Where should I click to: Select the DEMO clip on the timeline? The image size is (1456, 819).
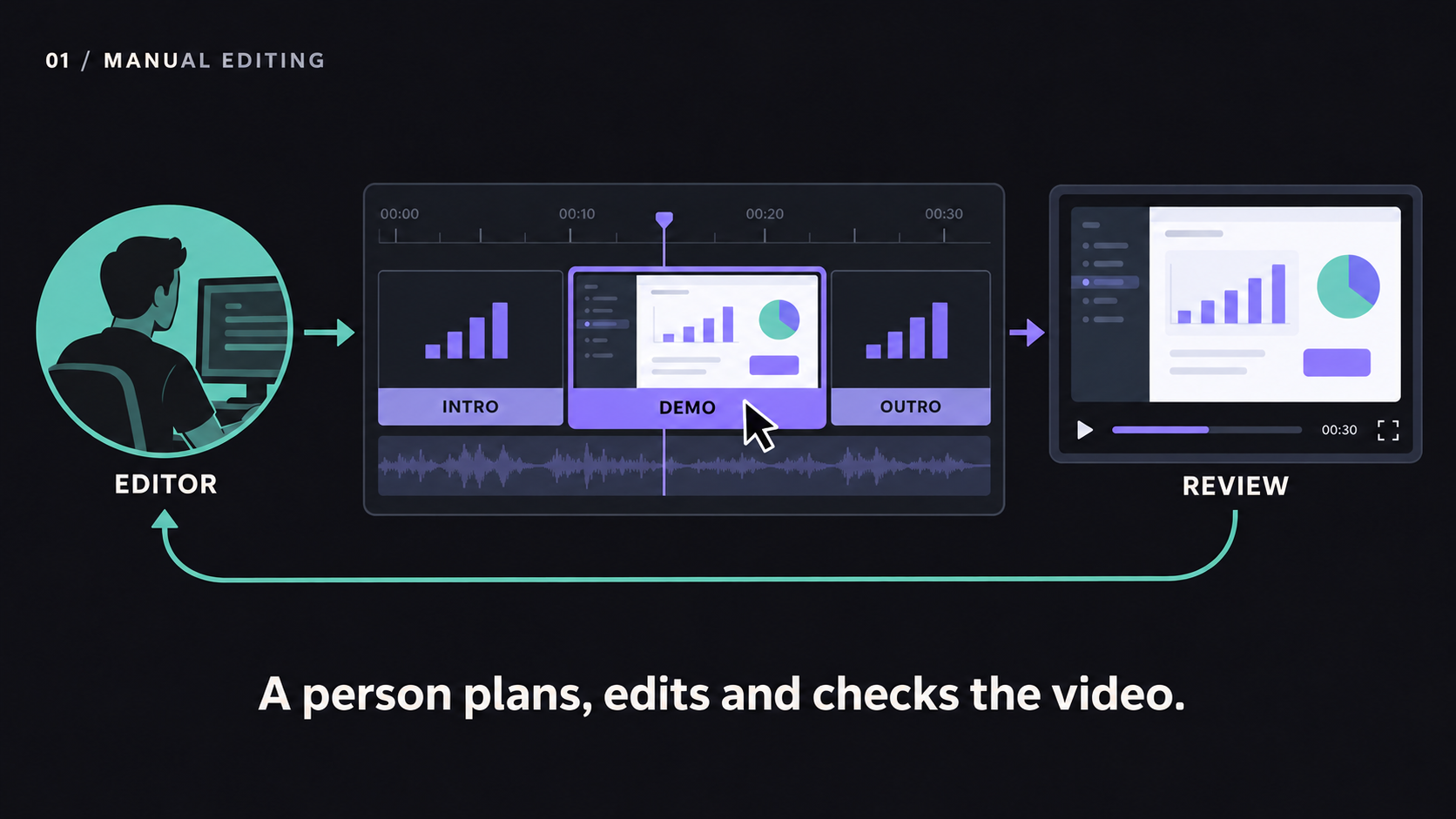[697, 348]
